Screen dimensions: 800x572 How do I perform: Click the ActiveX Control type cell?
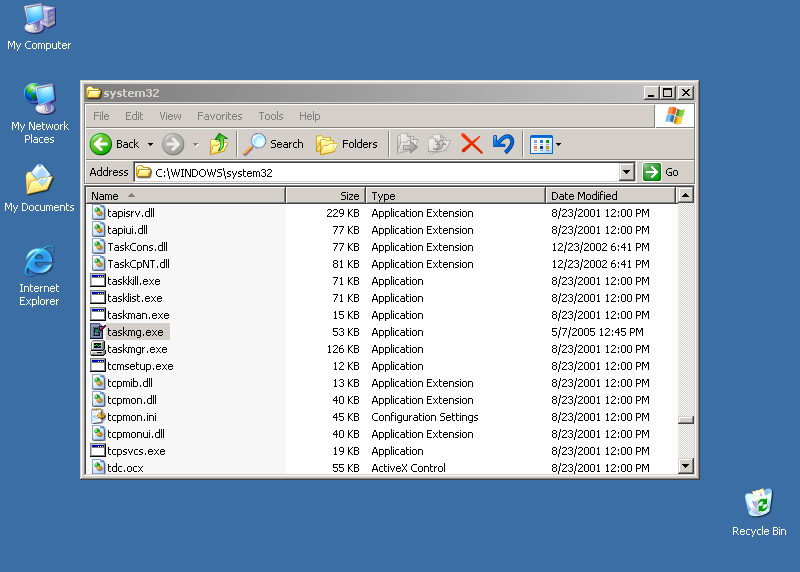coord(408,468)
